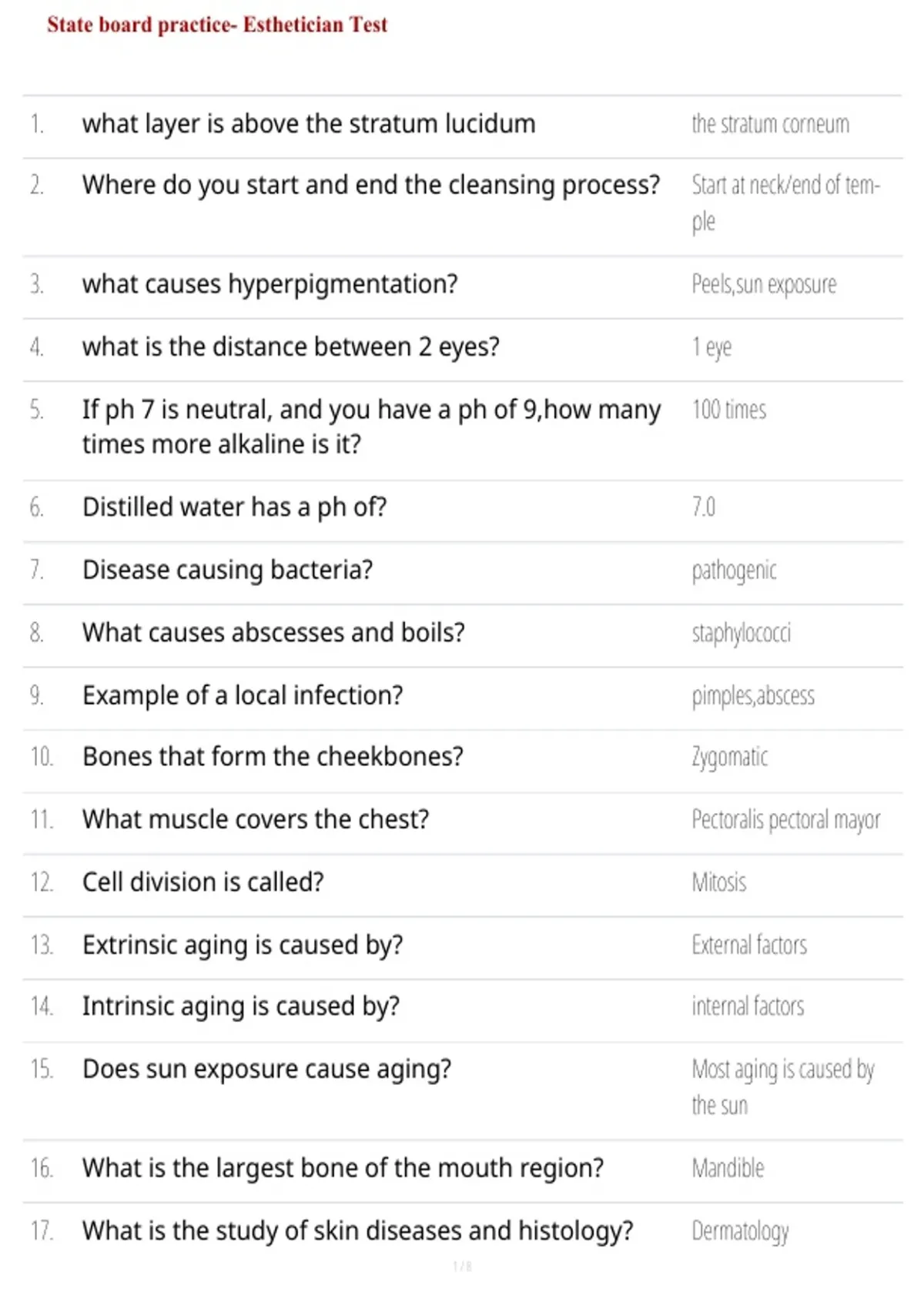Click the page number indicator at the bottom
The height and width of the screenshot is (1309, 924).
(x=462, y=1267)
